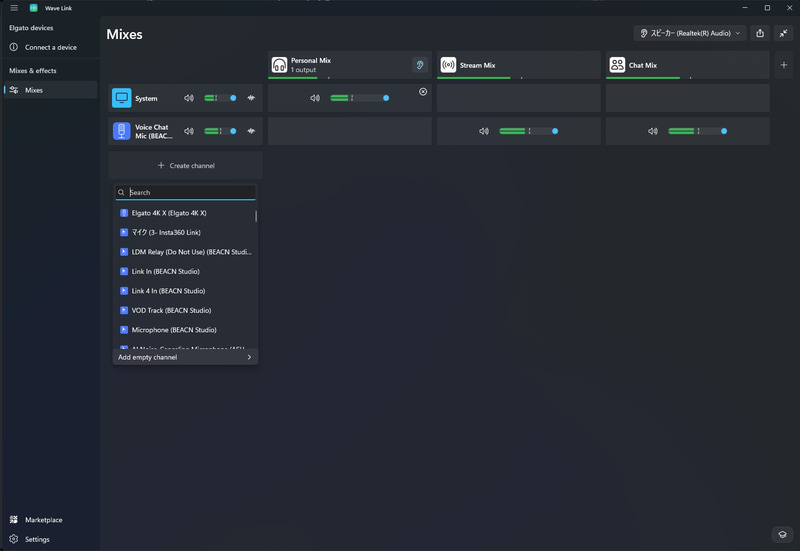Expand the Add empty channel submenu
Viewport: 800px width, 551px height.
185,357
